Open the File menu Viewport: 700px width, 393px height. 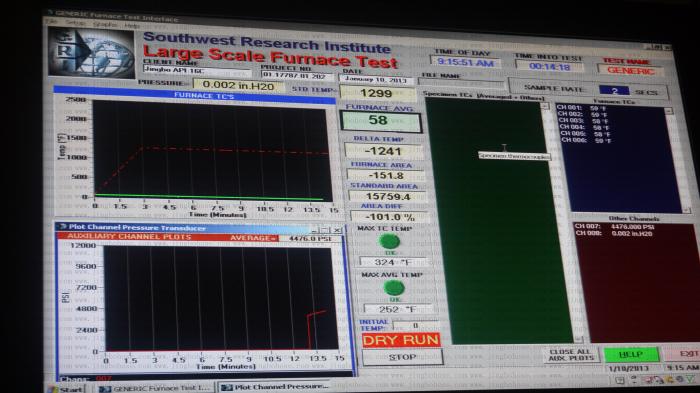[53, 21]
